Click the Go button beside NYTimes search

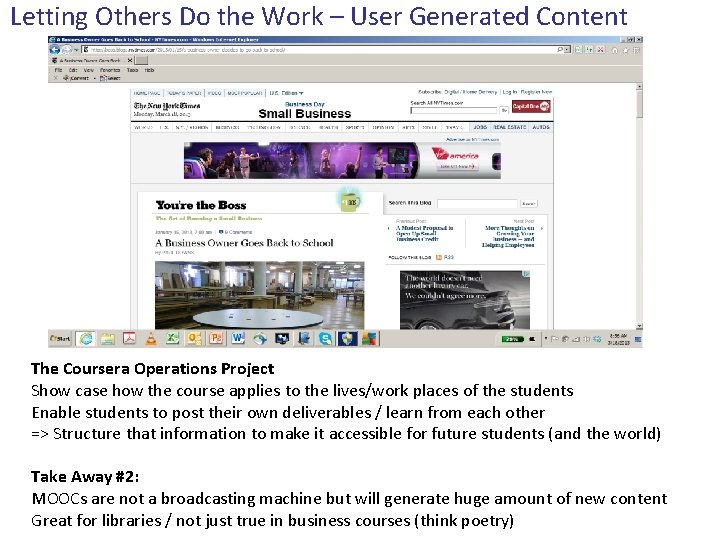click(504, 110)
